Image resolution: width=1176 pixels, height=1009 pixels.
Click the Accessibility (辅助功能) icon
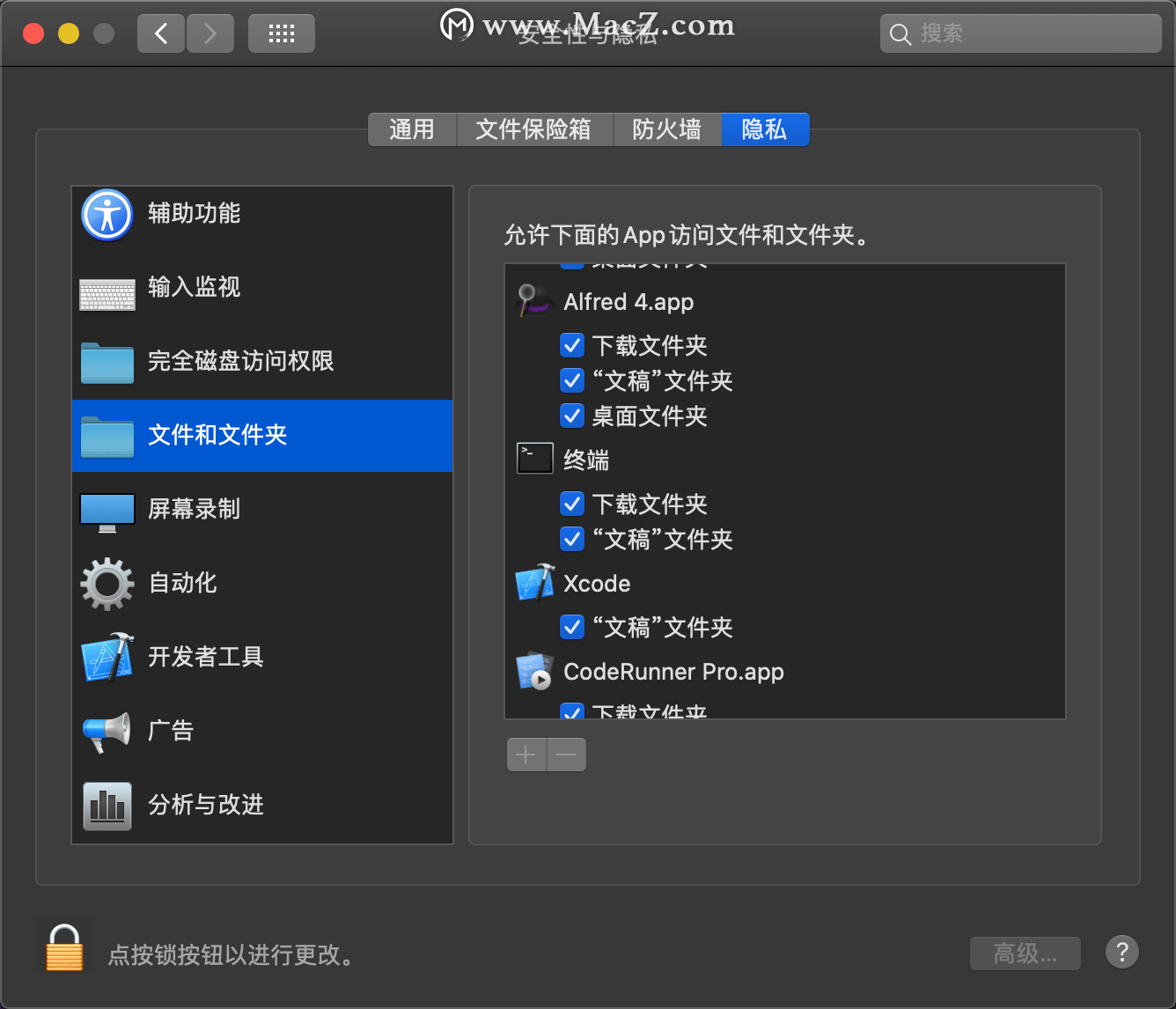click(107, 215)
